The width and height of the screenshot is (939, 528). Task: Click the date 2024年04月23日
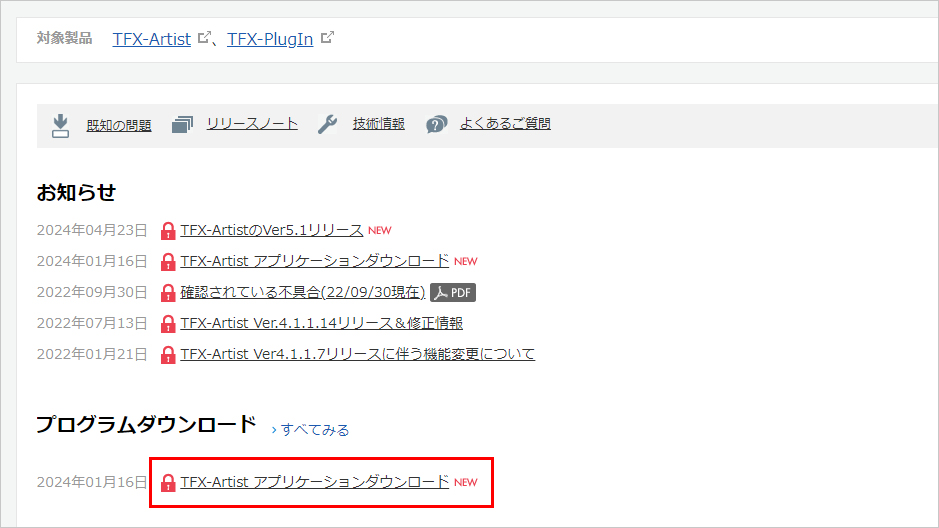[x=92, y=230]
